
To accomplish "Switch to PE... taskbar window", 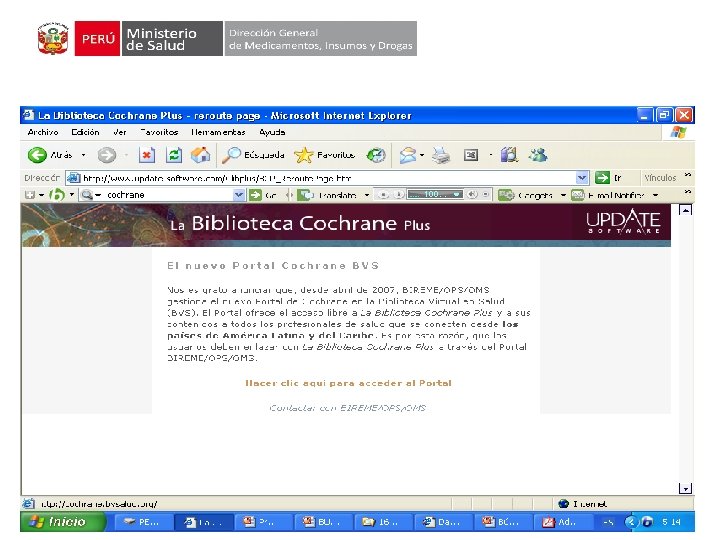I will 143,522.
